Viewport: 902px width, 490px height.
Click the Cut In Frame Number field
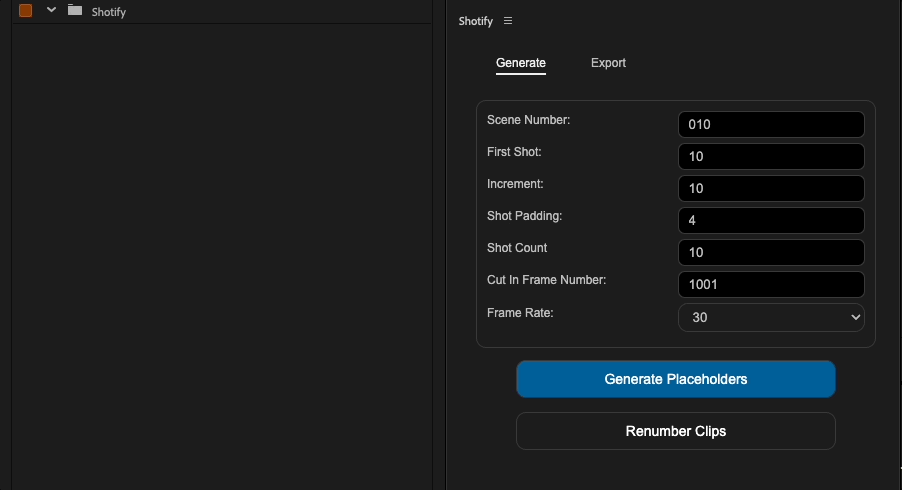click(x=771, y=284)
